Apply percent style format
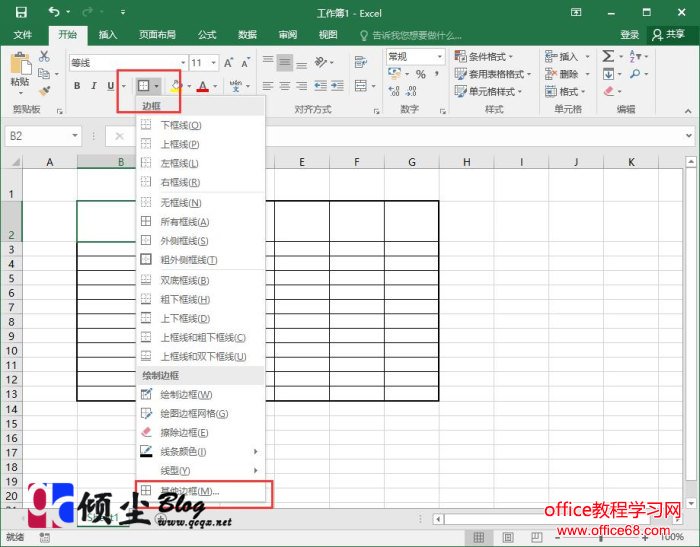 pos(421,74)
